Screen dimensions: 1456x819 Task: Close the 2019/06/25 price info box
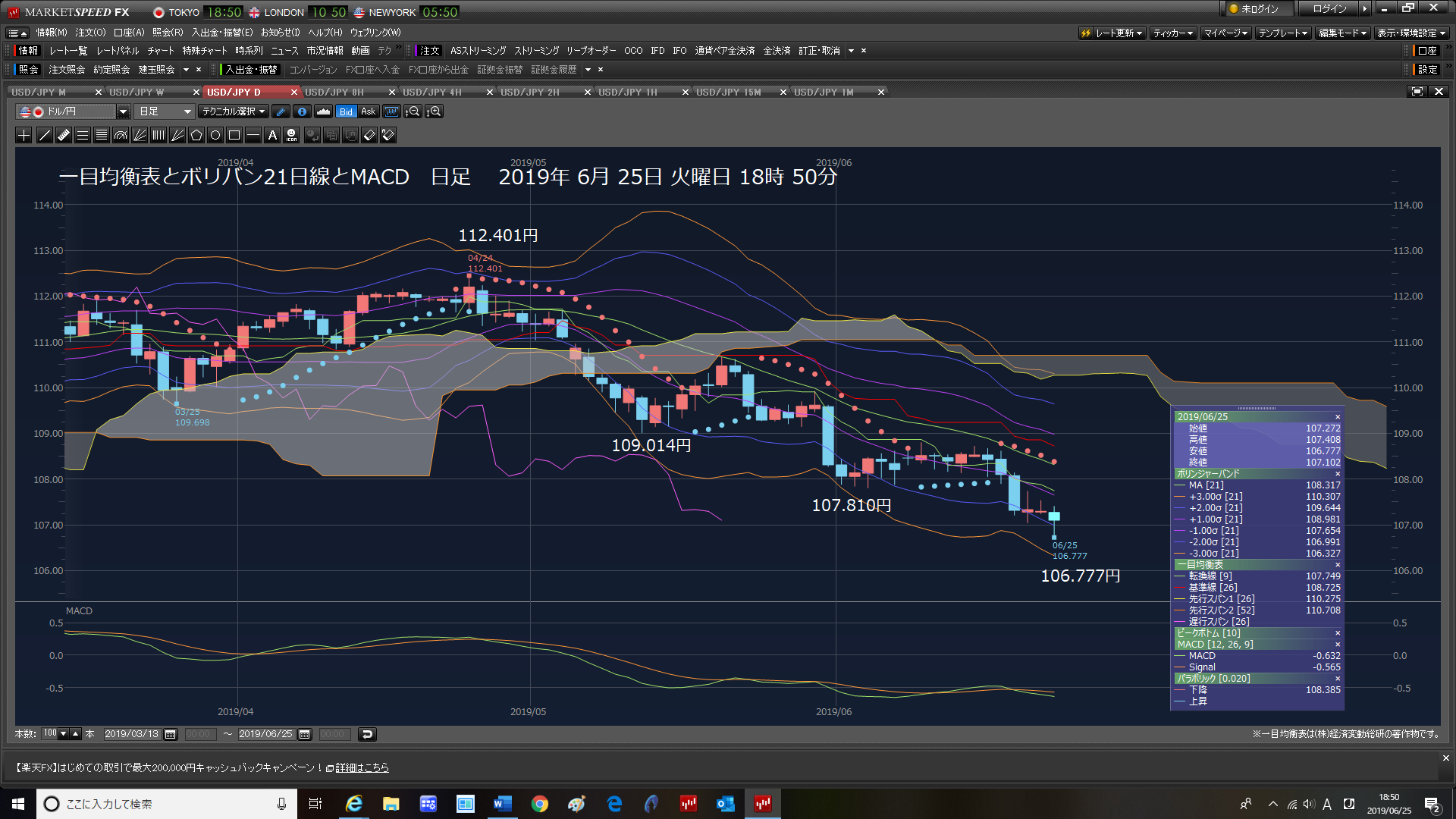[x=1338, y=417]
